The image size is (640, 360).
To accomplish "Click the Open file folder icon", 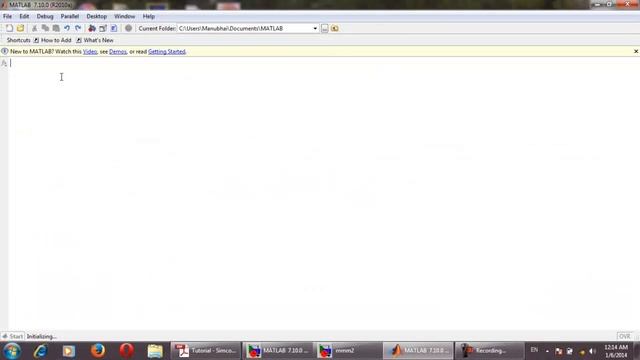I will [20, 28].
